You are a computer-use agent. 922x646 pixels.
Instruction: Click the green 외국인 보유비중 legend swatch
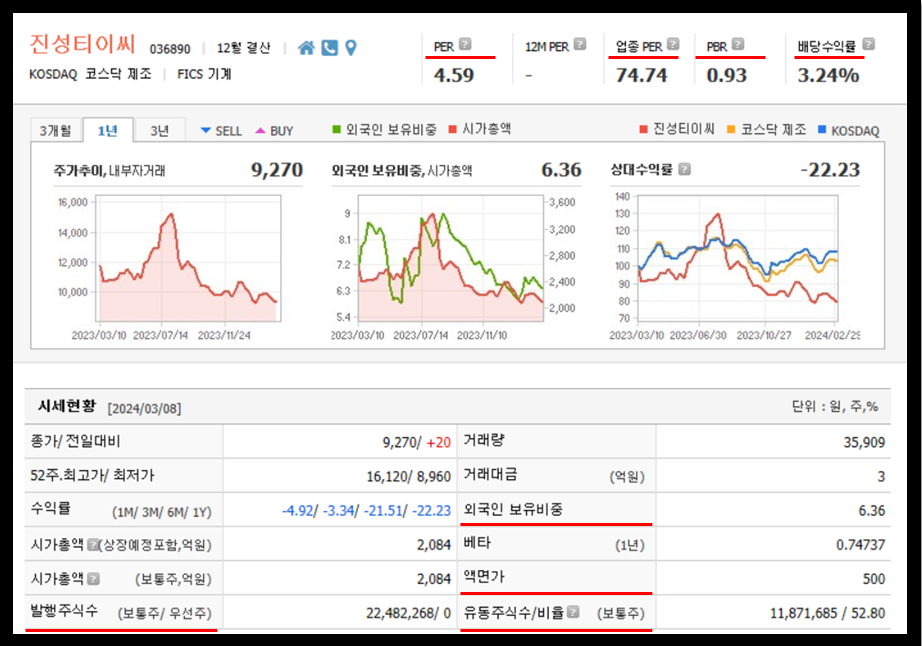(336, 129)
